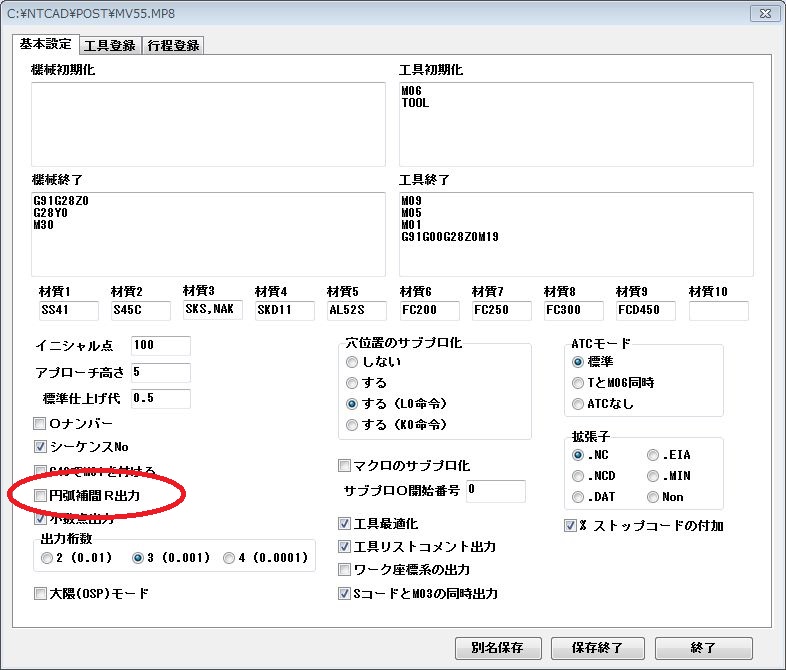The width and height of the screenshot is (786, 670).
Task: Switch to the 工具登録 tab
Action: [110, 45]
